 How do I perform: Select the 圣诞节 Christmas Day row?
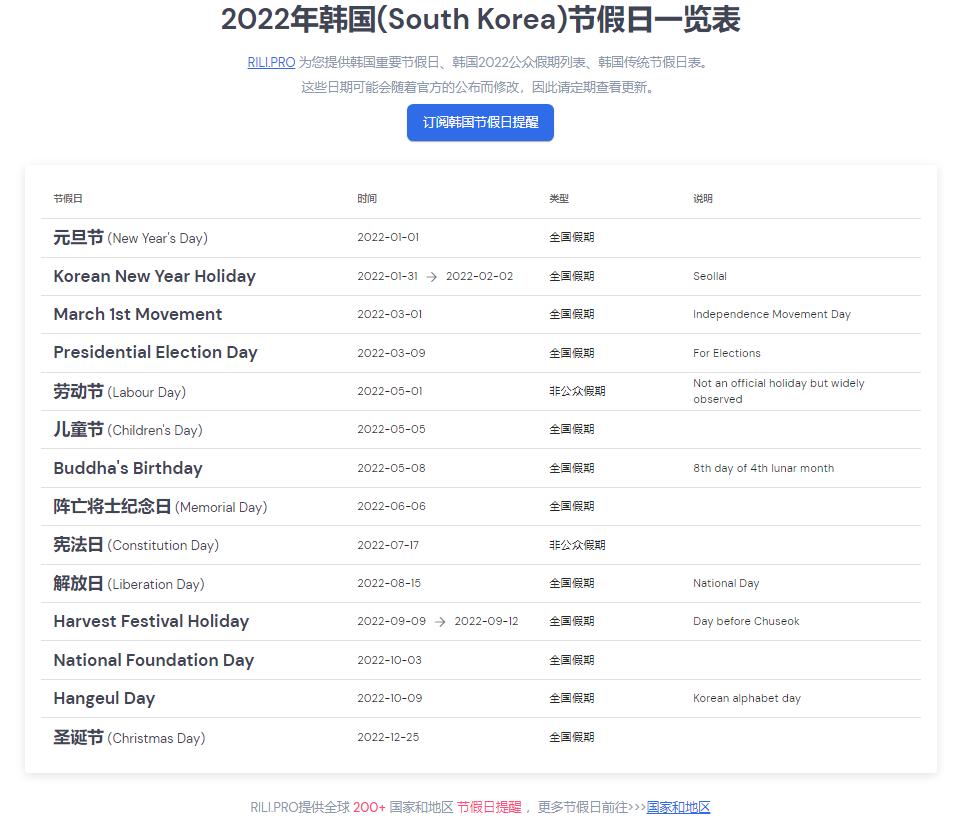pyautogui.click(x=130, y=737)
